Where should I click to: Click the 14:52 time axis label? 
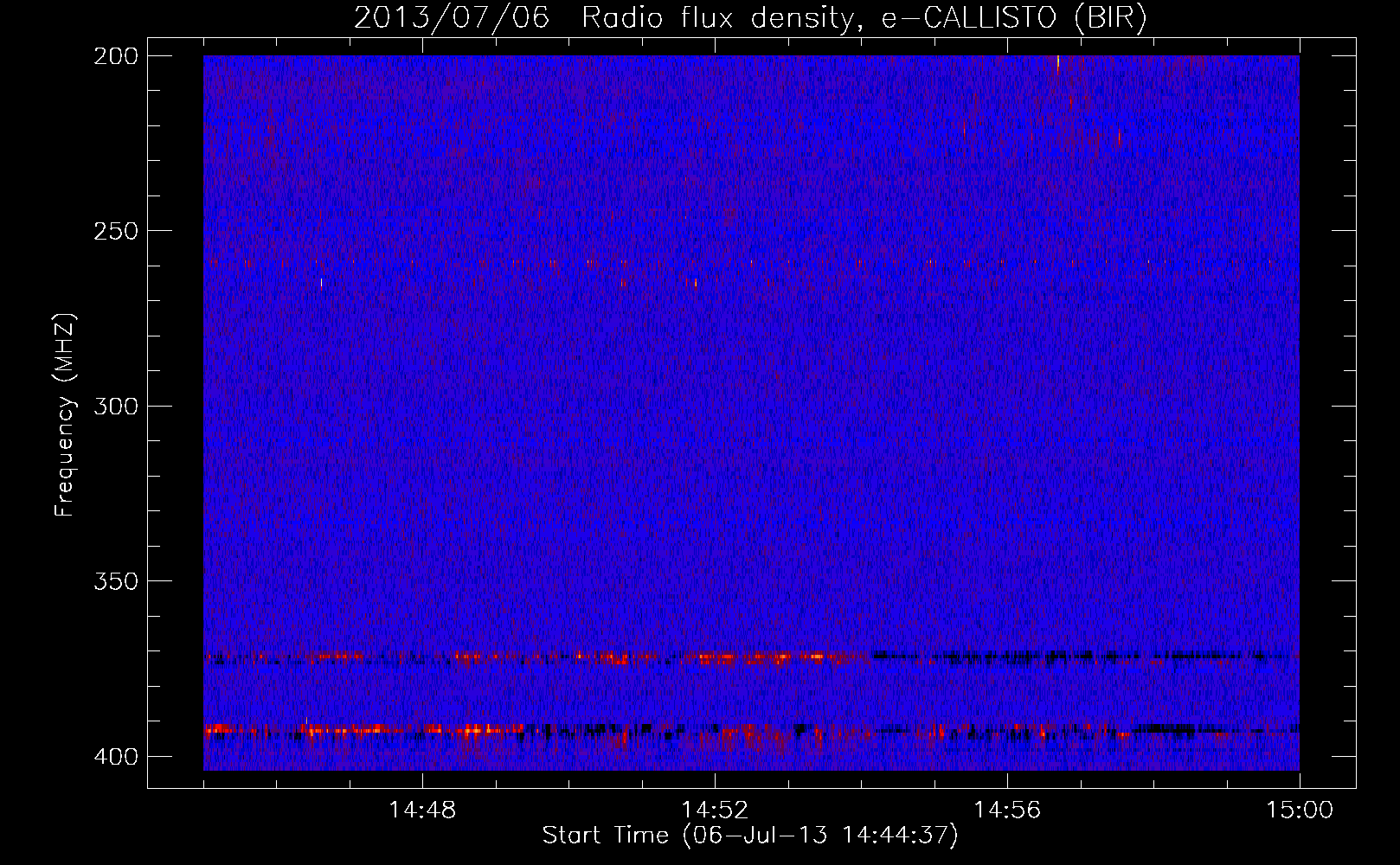click(715, 810)
